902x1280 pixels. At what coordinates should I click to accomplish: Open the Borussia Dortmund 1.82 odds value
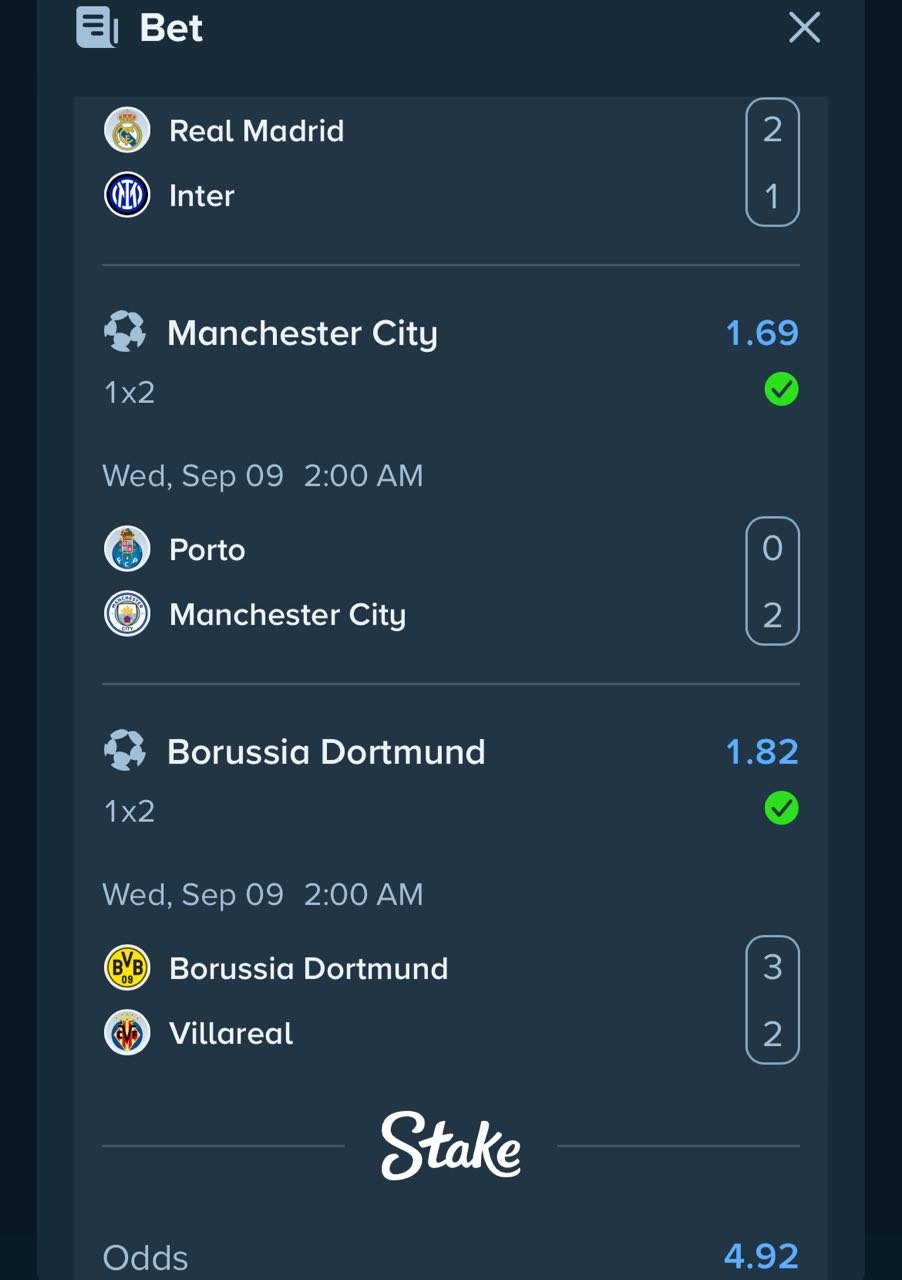tap(762, 752)
